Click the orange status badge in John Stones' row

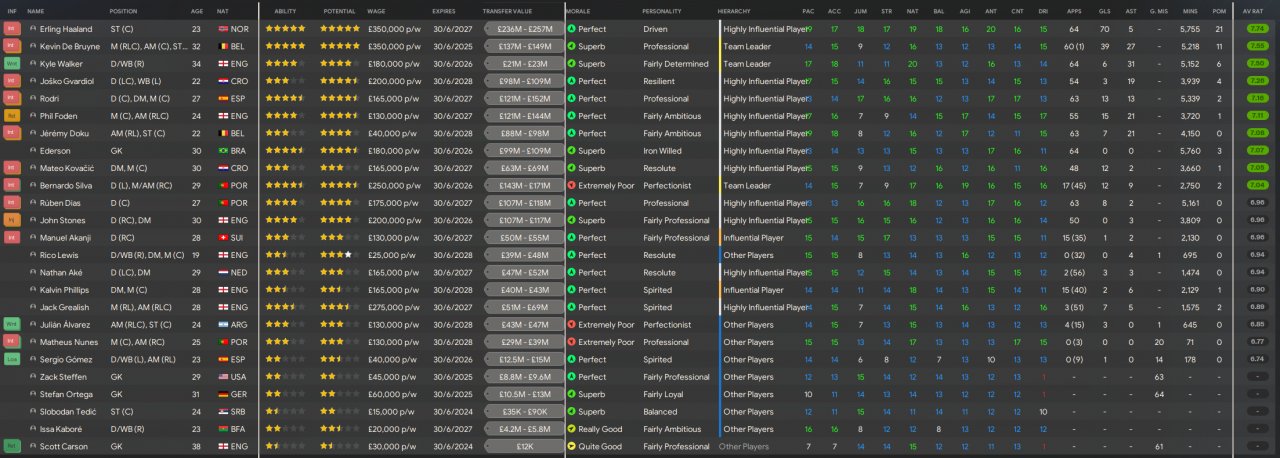[12, 220]
